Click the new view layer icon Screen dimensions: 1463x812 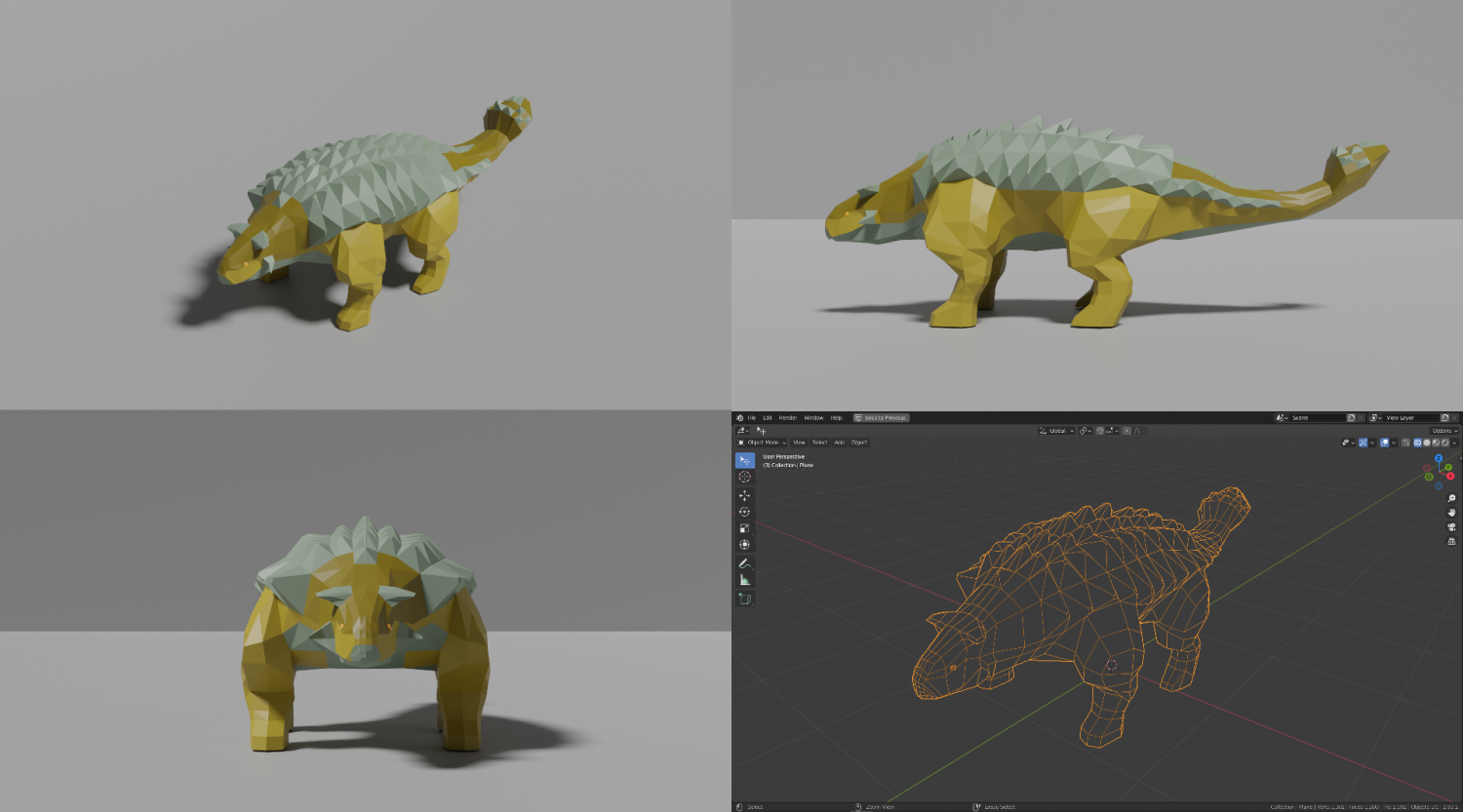(1444, 417)
